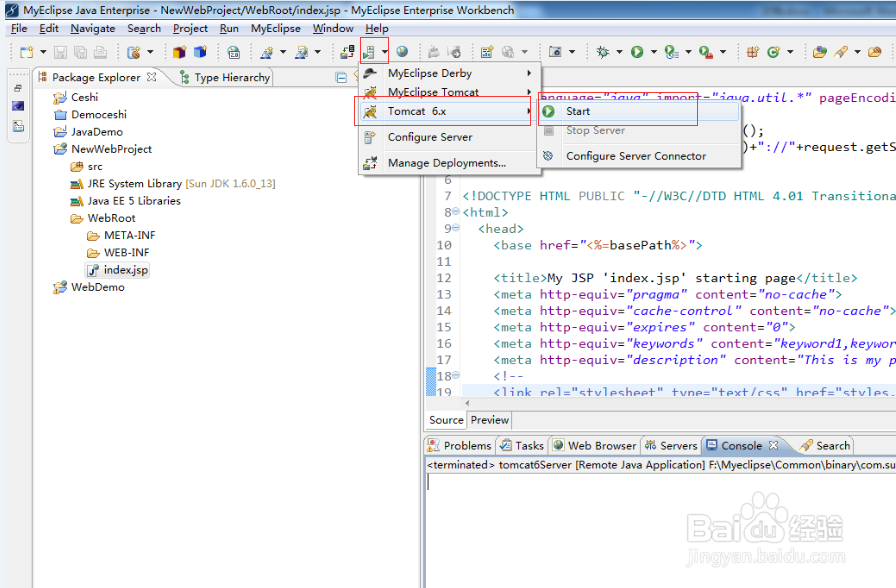Choose Configure Server menu entry
Screen dimensions: 896x588
tap(450, 137)
